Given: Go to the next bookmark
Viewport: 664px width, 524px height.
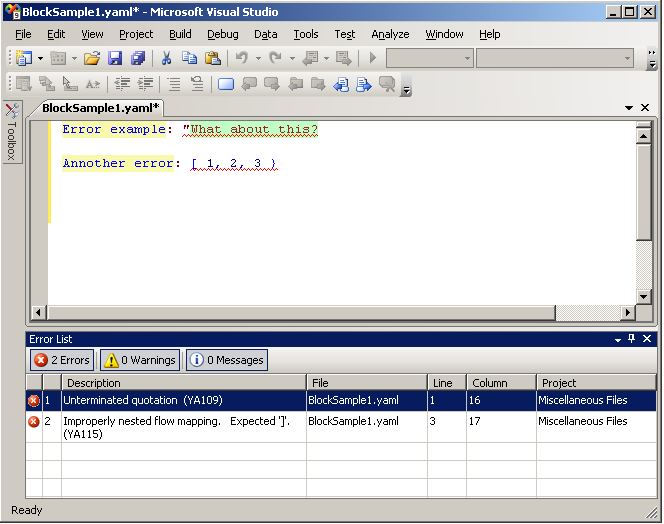Looking at the screenshot, I should [x=272, y=84].
